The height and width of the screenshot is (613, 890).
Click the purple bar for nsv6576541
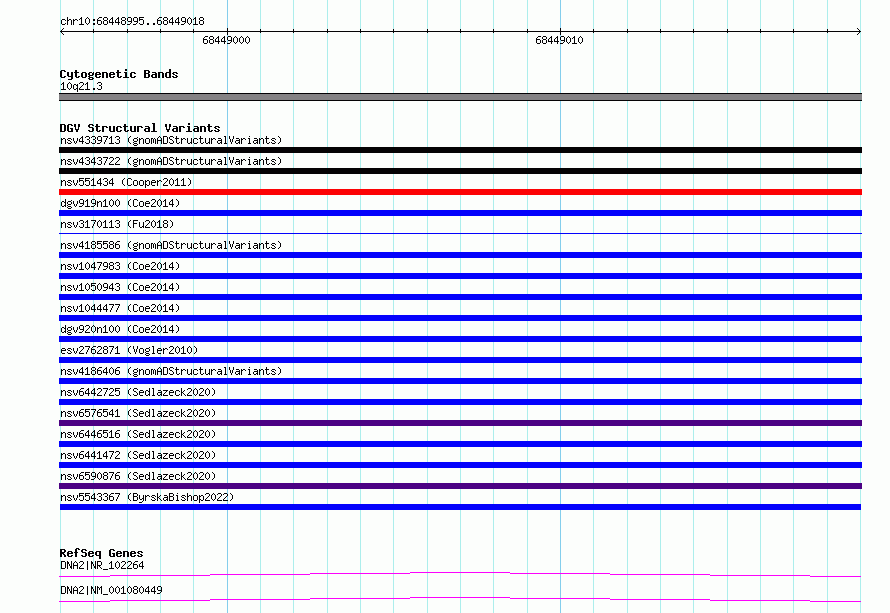tap(460, 423)
